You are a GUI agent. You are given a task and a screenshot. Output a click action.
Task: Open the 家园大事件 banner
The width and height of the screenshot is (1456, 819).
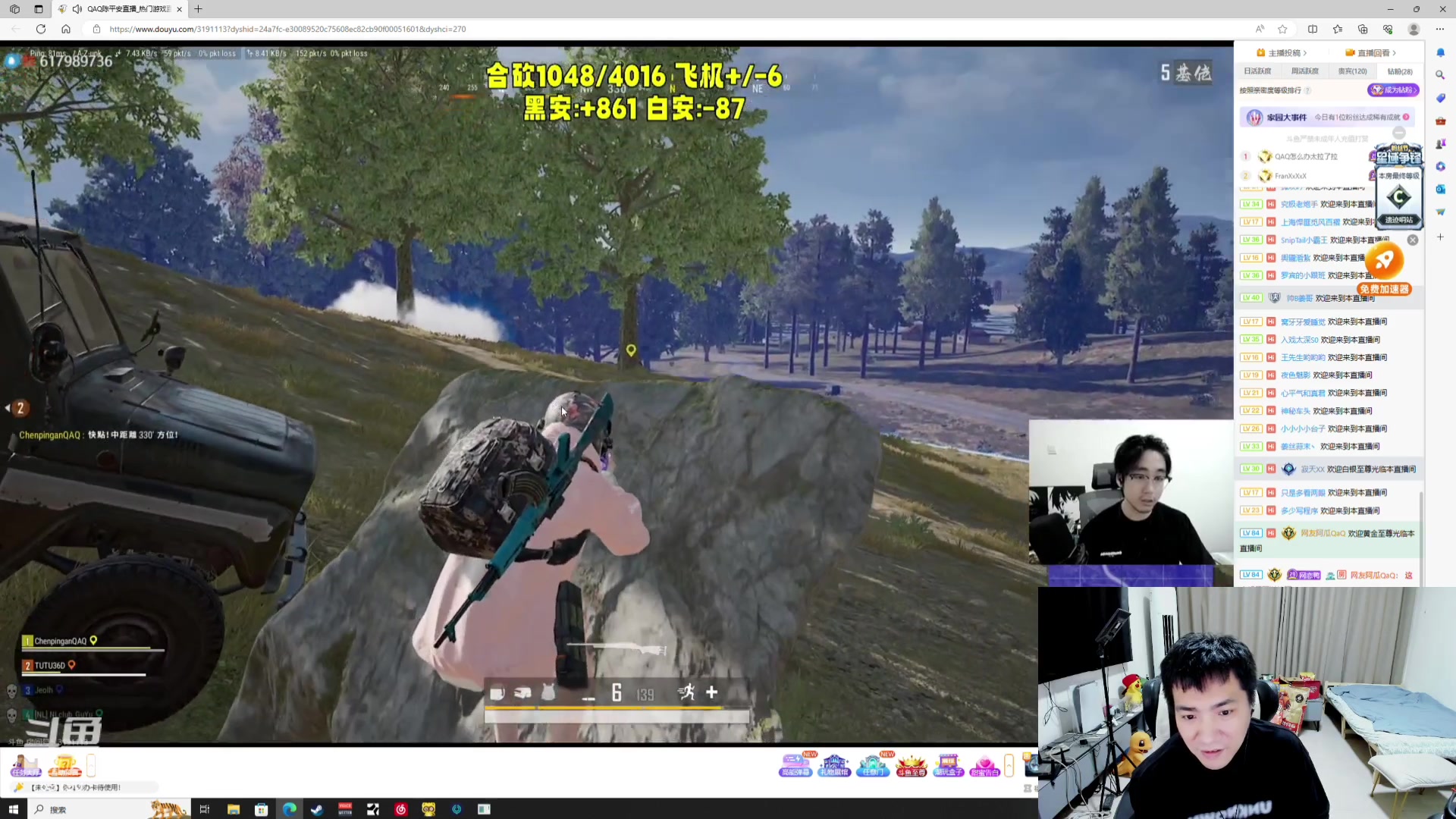(1328, 118)
